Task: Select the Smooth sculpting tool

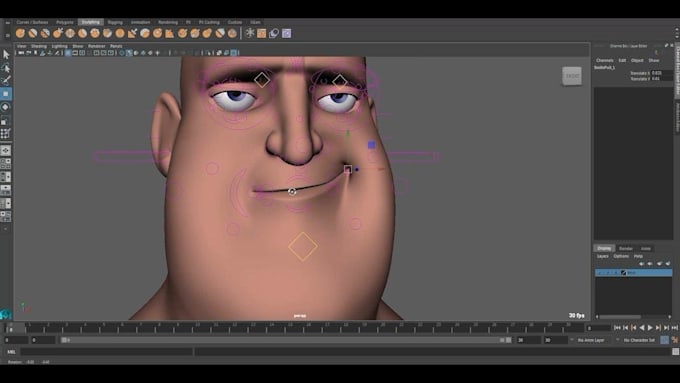Action: (33, 33)
